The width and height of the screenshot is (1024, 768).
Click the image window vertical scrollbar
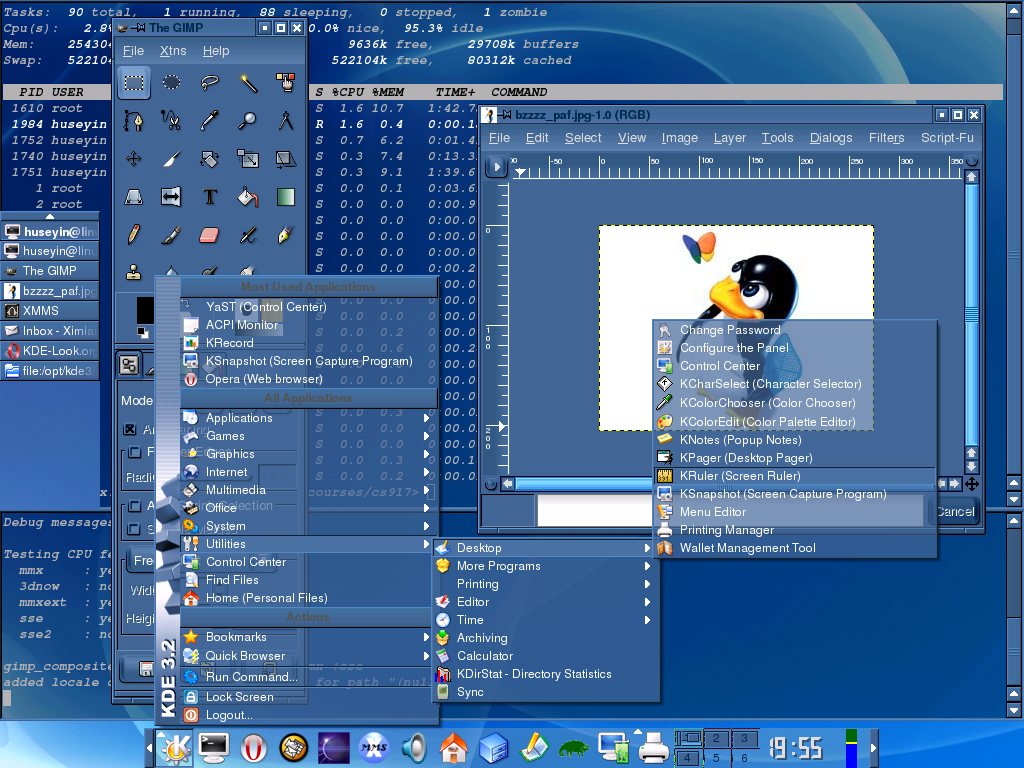click(972, 314)
